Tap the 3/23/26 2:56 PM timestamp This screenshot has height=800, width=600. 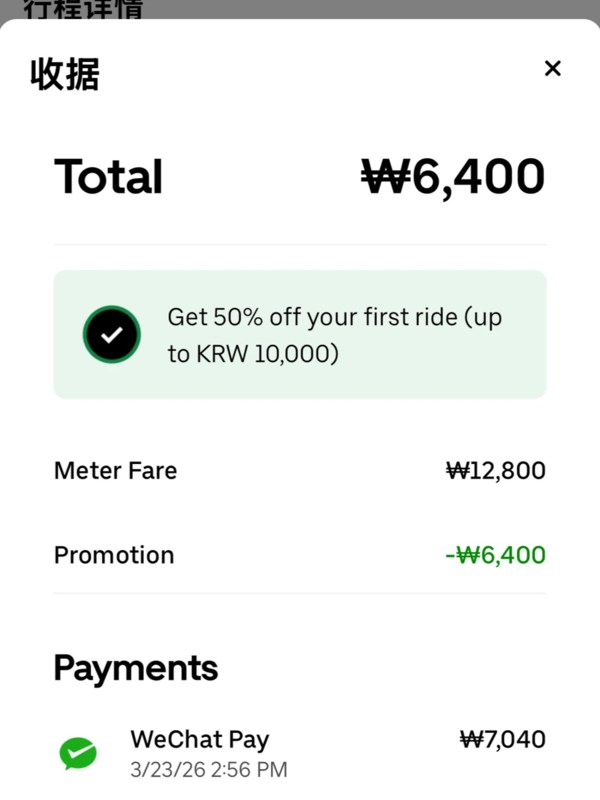click(x=209, y=769)
